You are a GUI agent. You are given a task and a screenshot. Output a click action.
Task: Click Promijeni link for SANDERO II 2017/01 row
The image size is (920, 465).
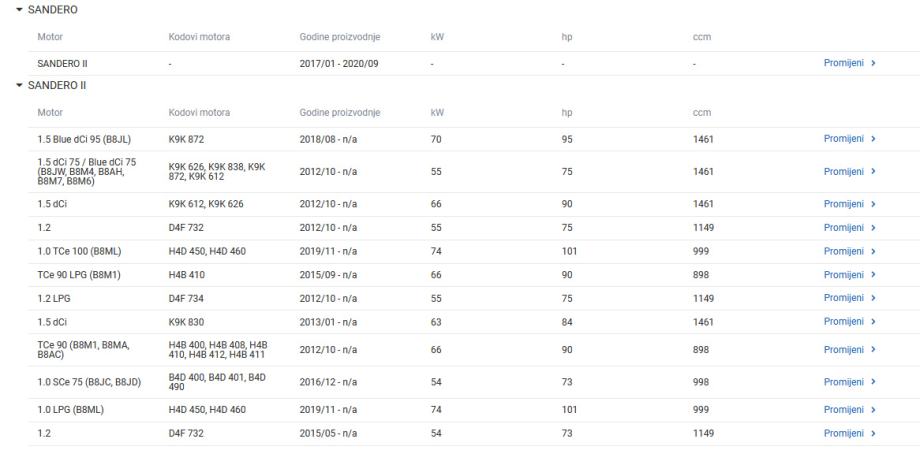[845, 63]
